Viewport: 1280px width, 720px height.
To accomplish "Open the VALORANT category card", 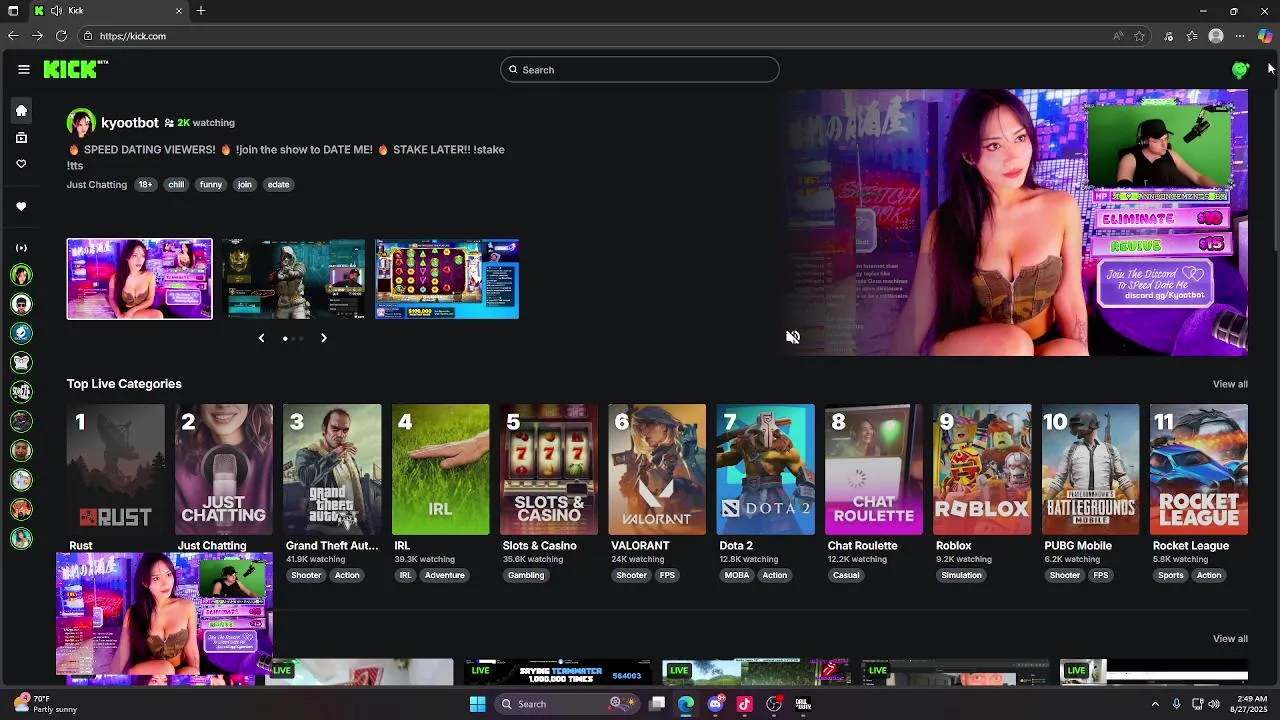I will point(657,469).
